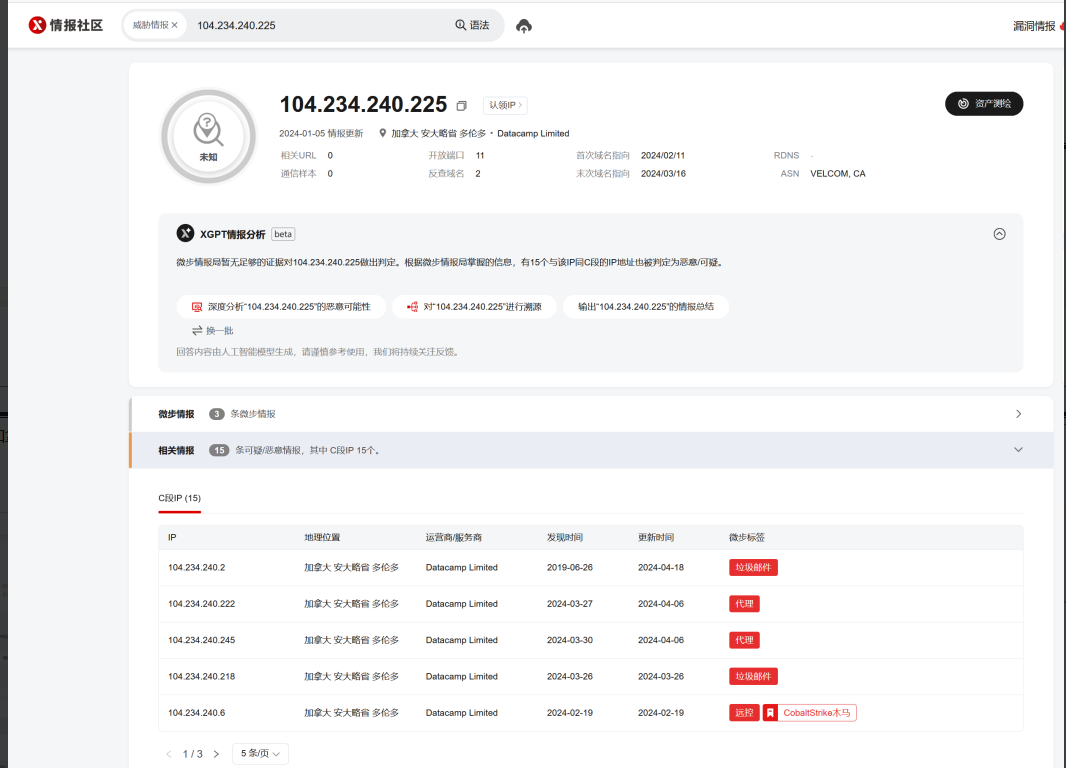This screenshot has width=1066, height=768.
Task: Click the 进行溯源 trace suggestion
Action: pos(474,307)
